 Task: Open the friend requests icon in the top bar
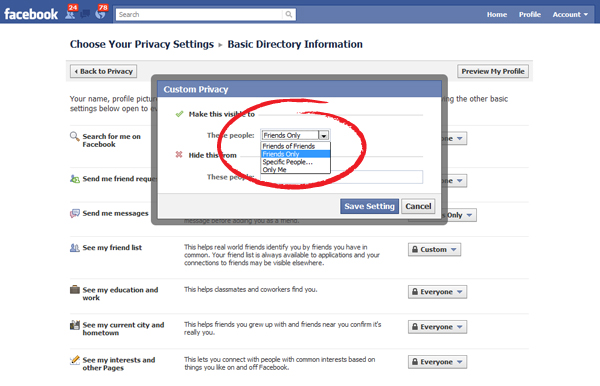tap(70, 14)
